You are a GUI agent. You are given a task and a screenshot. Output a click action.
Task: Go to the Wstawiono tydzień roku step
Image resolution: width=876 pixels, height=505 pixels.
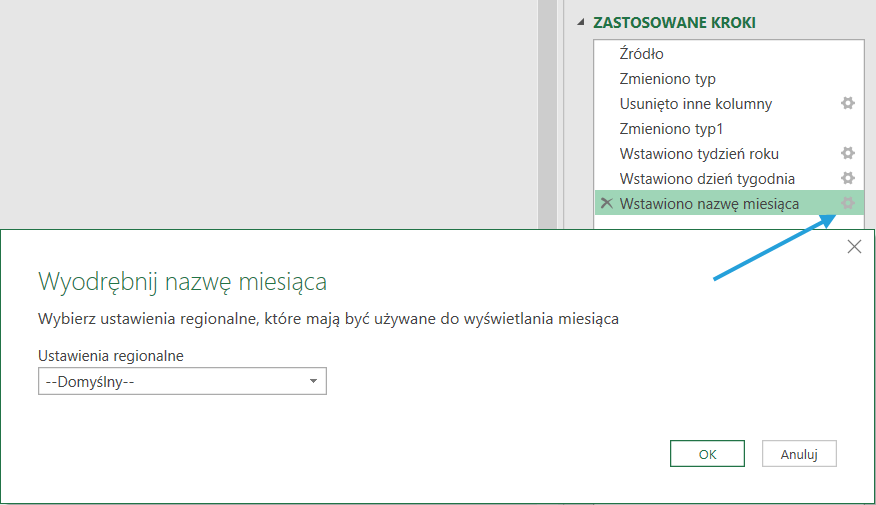tap(699, 154)
